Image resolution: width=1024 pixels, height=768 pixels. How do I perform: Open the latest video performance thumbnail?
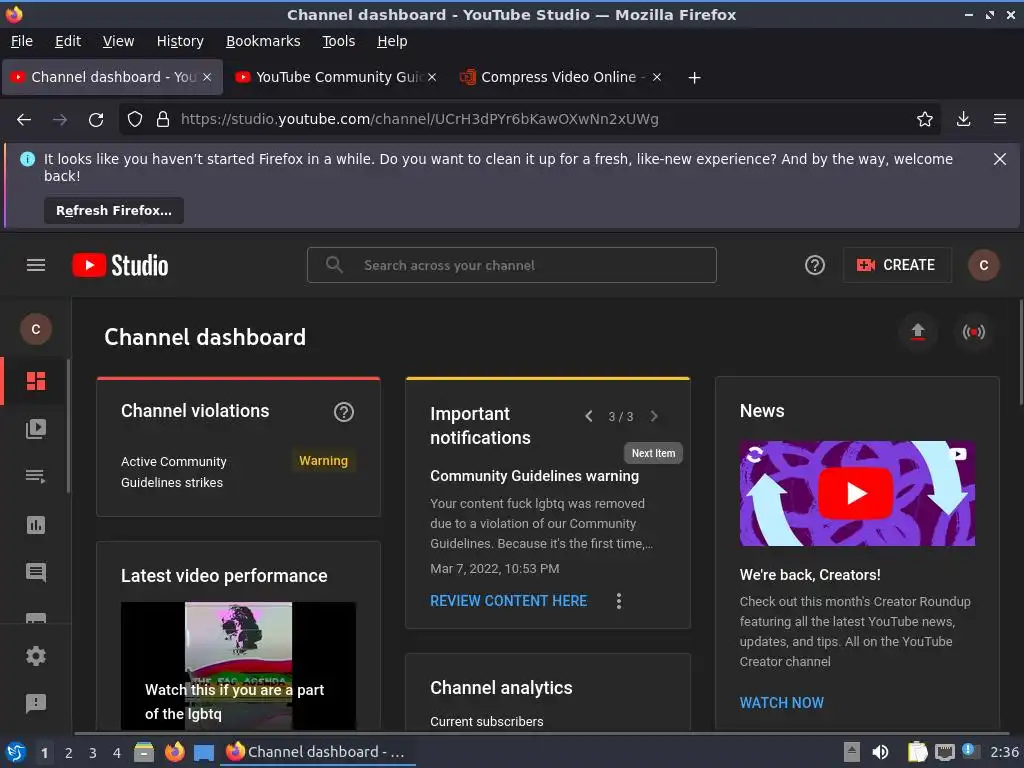238,665
